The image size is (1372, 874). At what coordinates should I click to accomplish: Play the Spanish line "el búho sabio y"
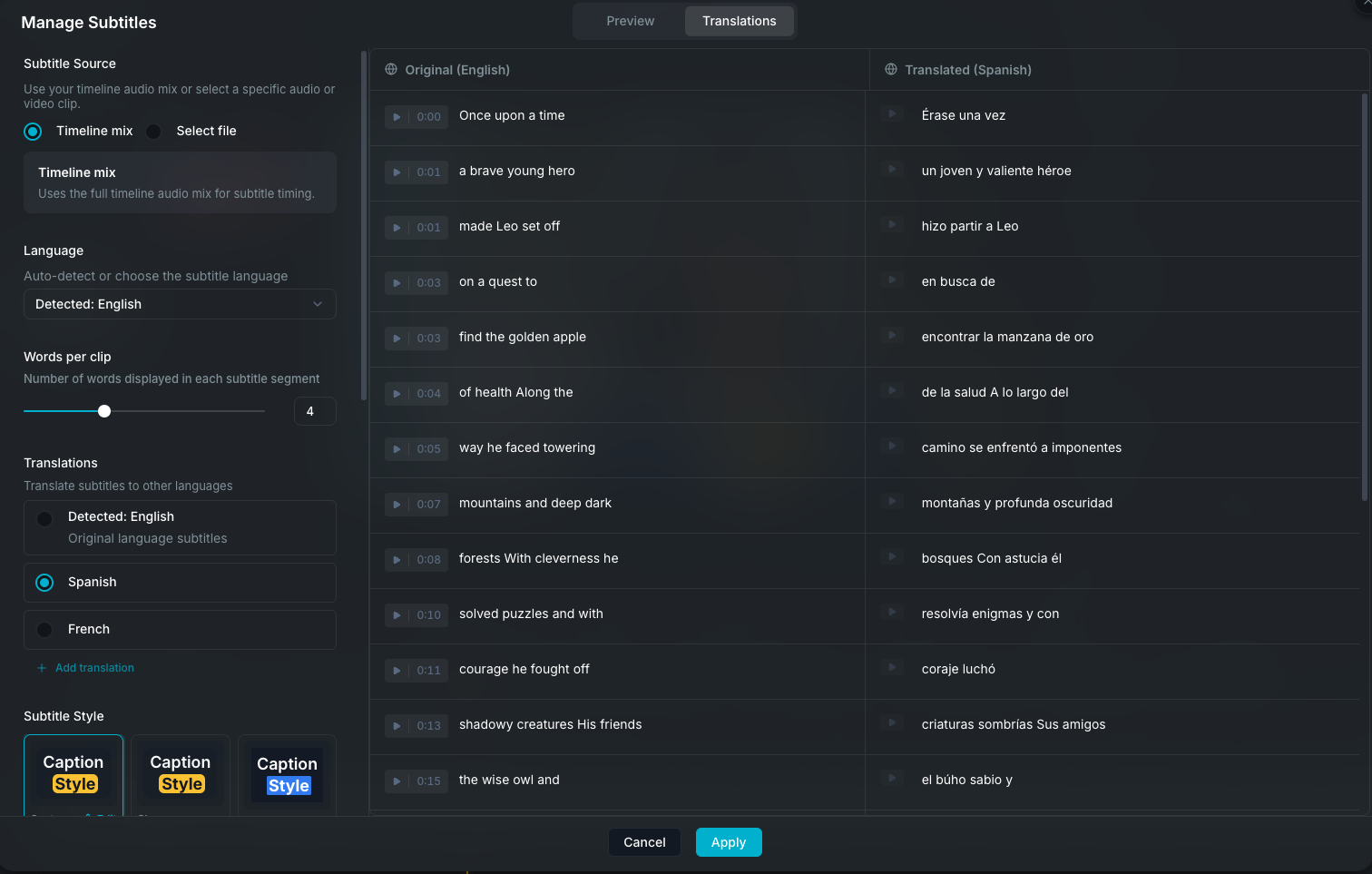892,781
